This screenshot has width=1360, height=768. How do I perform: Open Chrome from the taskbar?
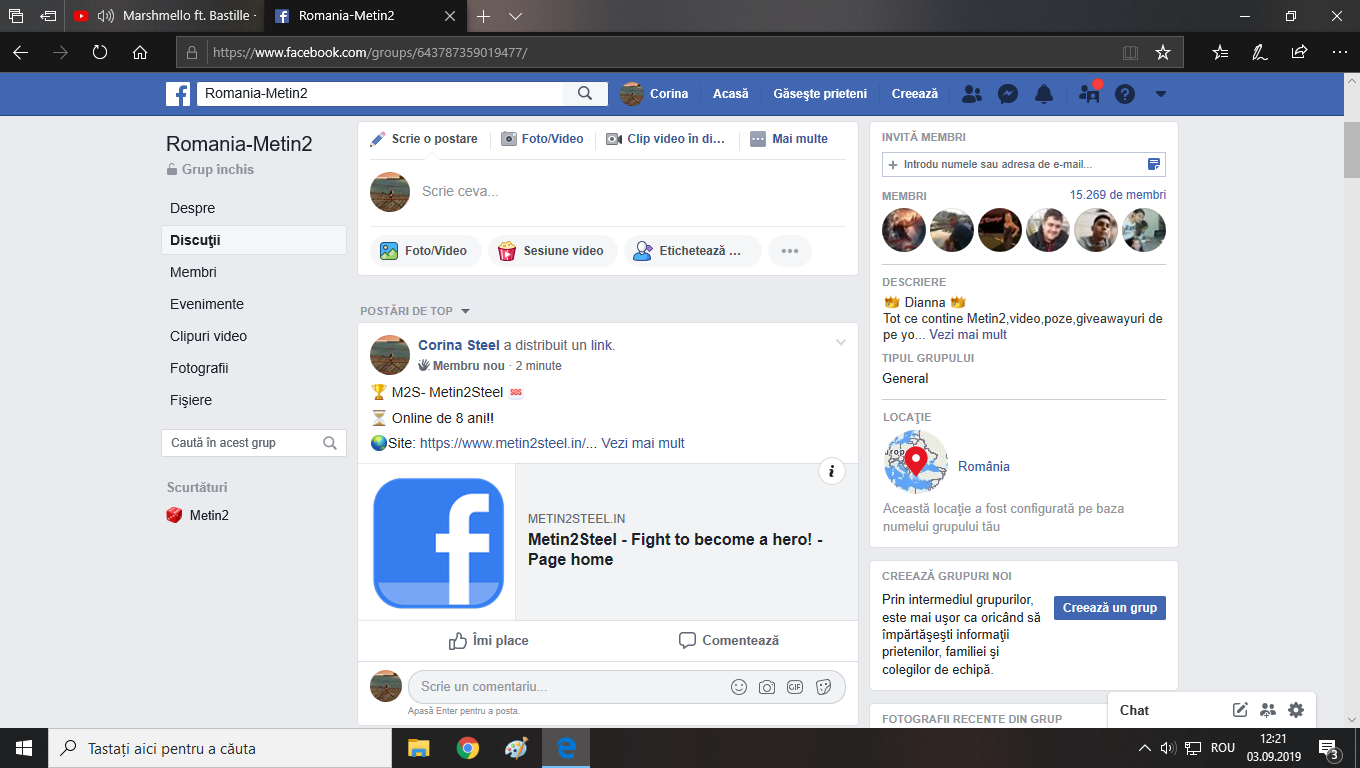click(x=467, y=748)
